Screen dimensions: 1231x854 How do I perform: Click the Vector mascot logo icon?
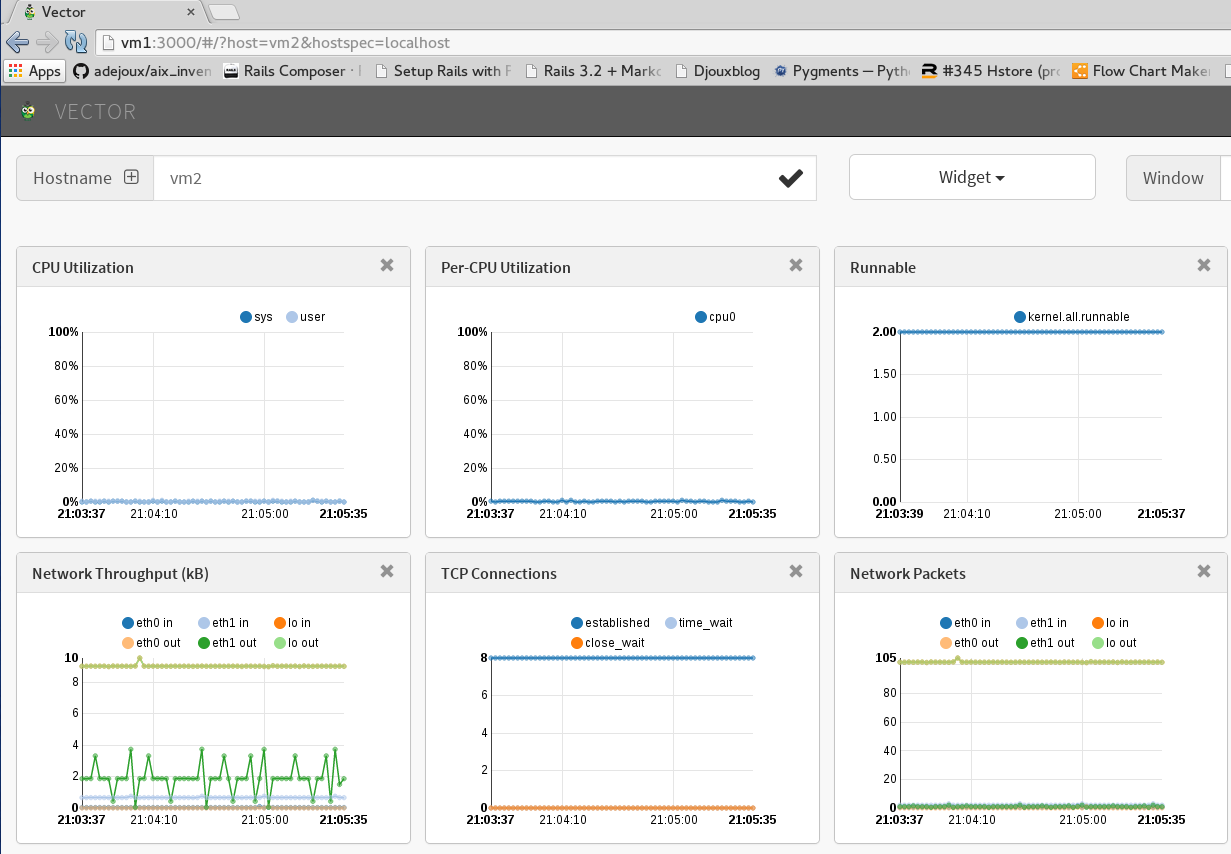27,110
